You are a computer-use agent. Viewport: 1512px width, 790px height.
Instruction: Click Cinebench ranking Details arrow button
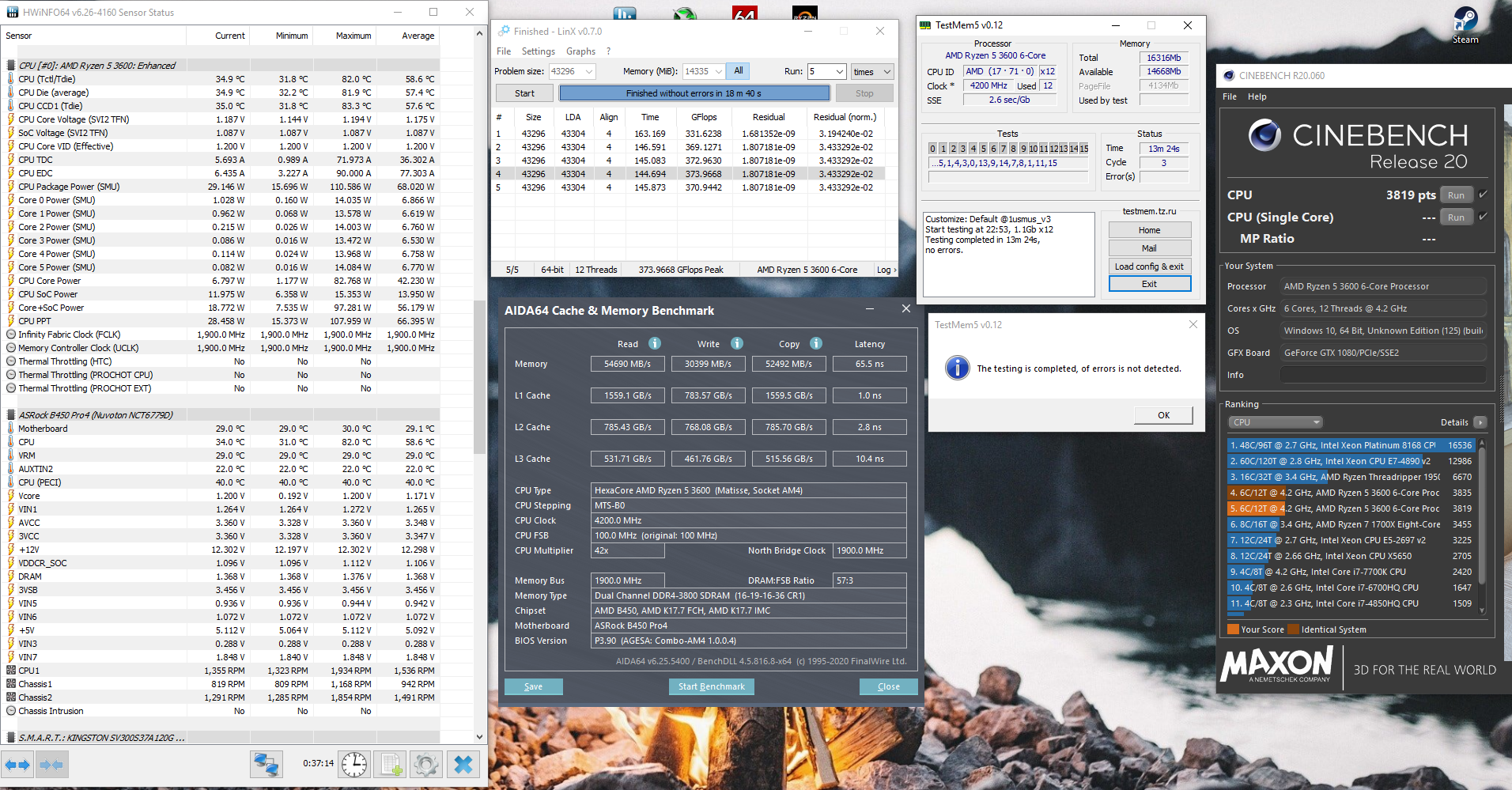(1480, 422)
